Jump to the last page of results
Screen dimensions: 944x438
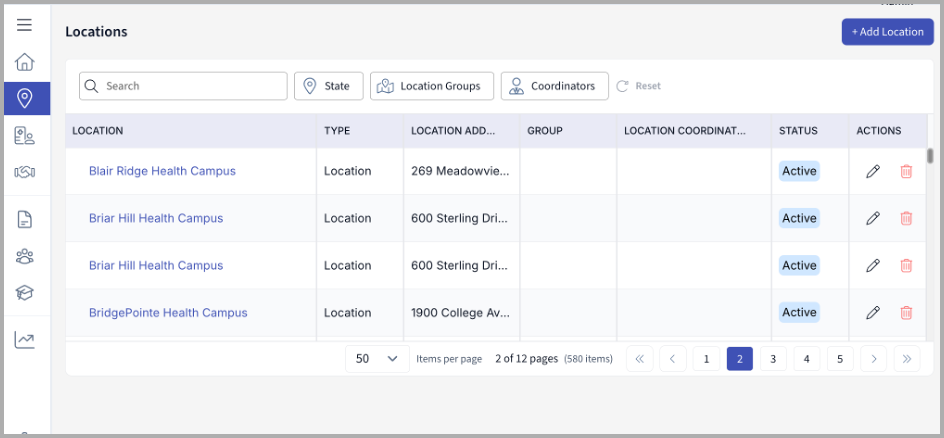[x=907, y=359]
